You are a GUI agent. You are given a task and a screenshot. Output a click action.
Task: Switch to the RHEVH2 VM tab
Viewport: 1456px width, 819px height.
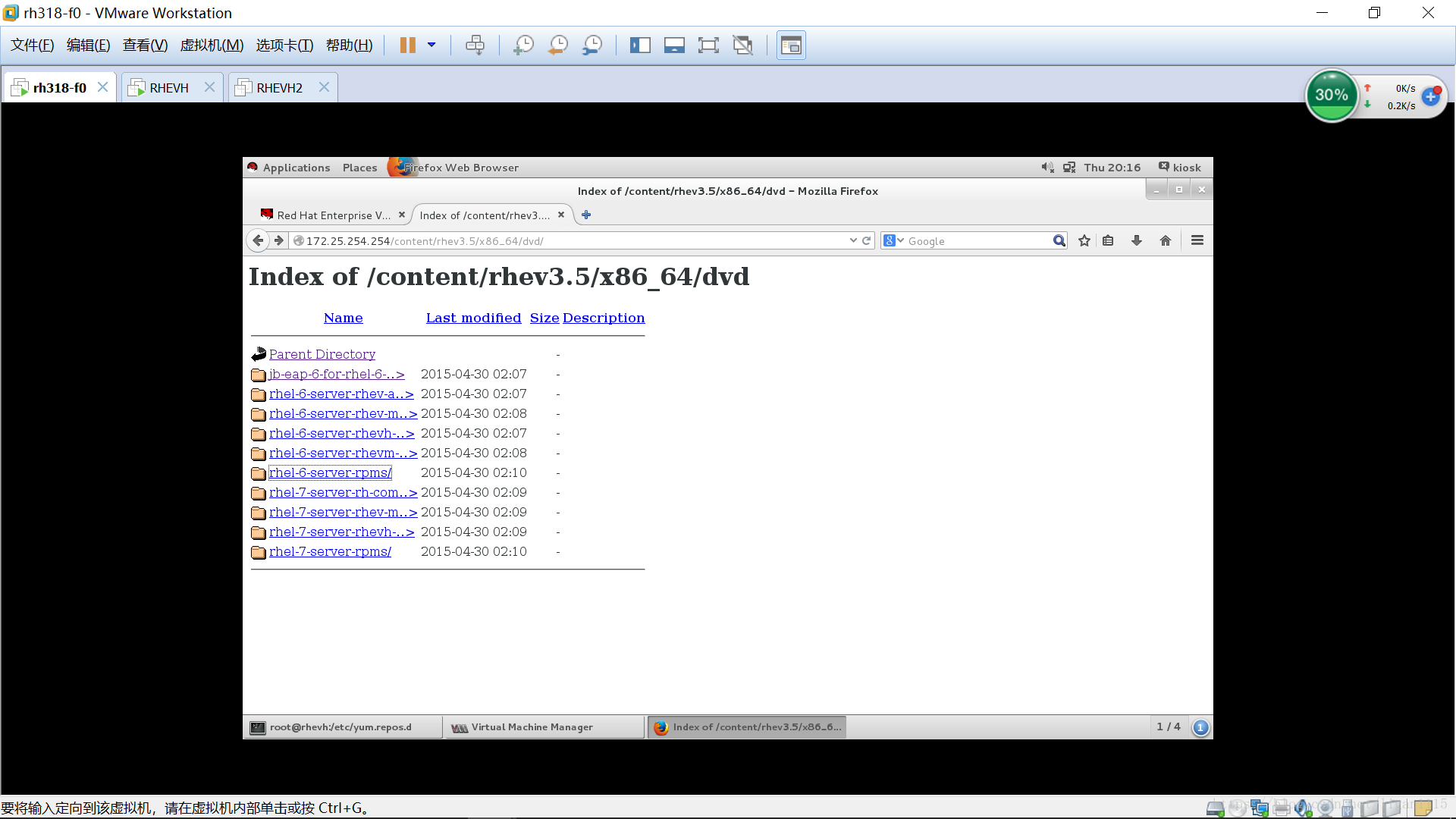point(279,88)
